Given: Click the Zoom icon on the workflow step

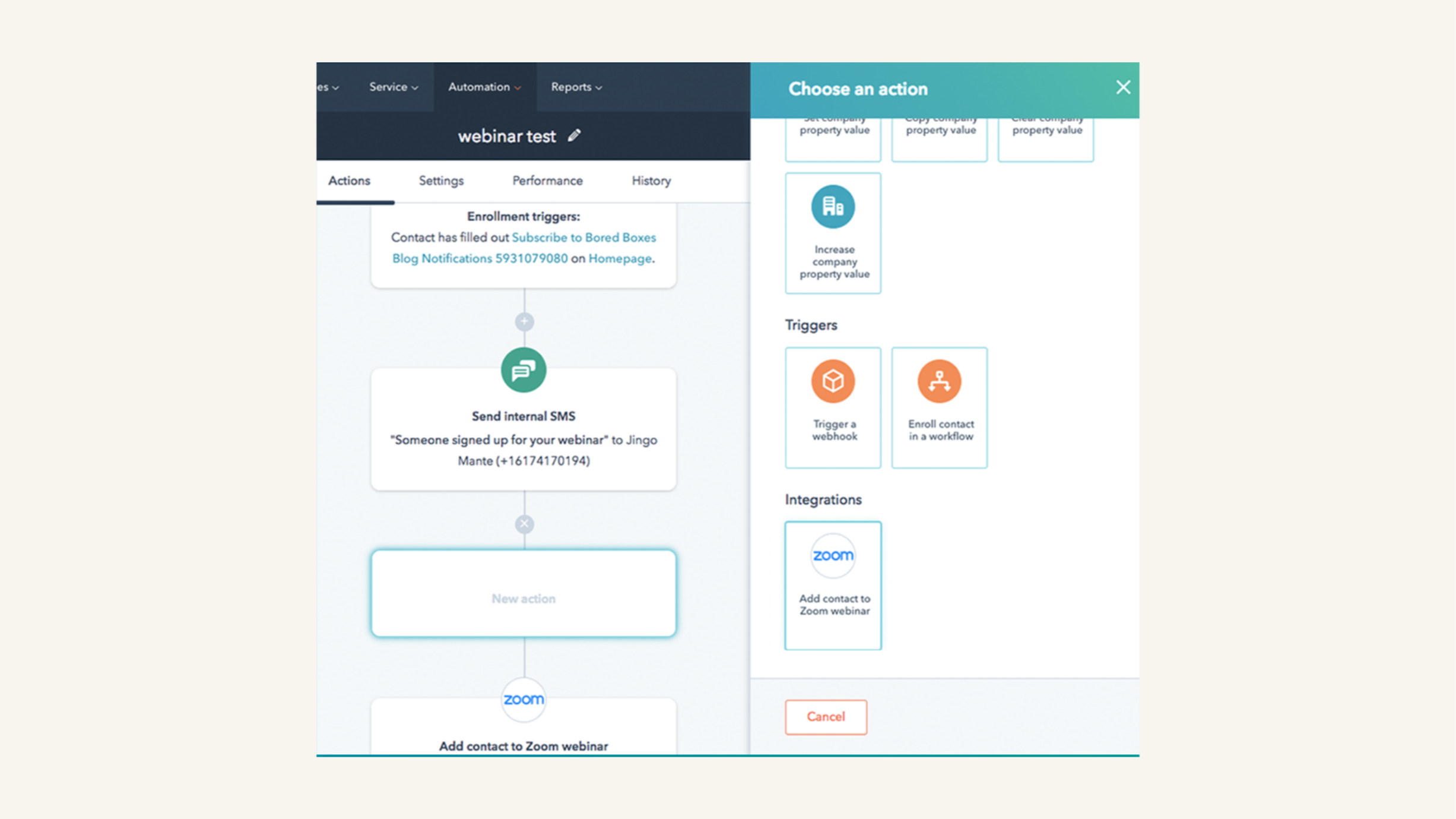Looking at the screenshot, I should coord(523,700).
